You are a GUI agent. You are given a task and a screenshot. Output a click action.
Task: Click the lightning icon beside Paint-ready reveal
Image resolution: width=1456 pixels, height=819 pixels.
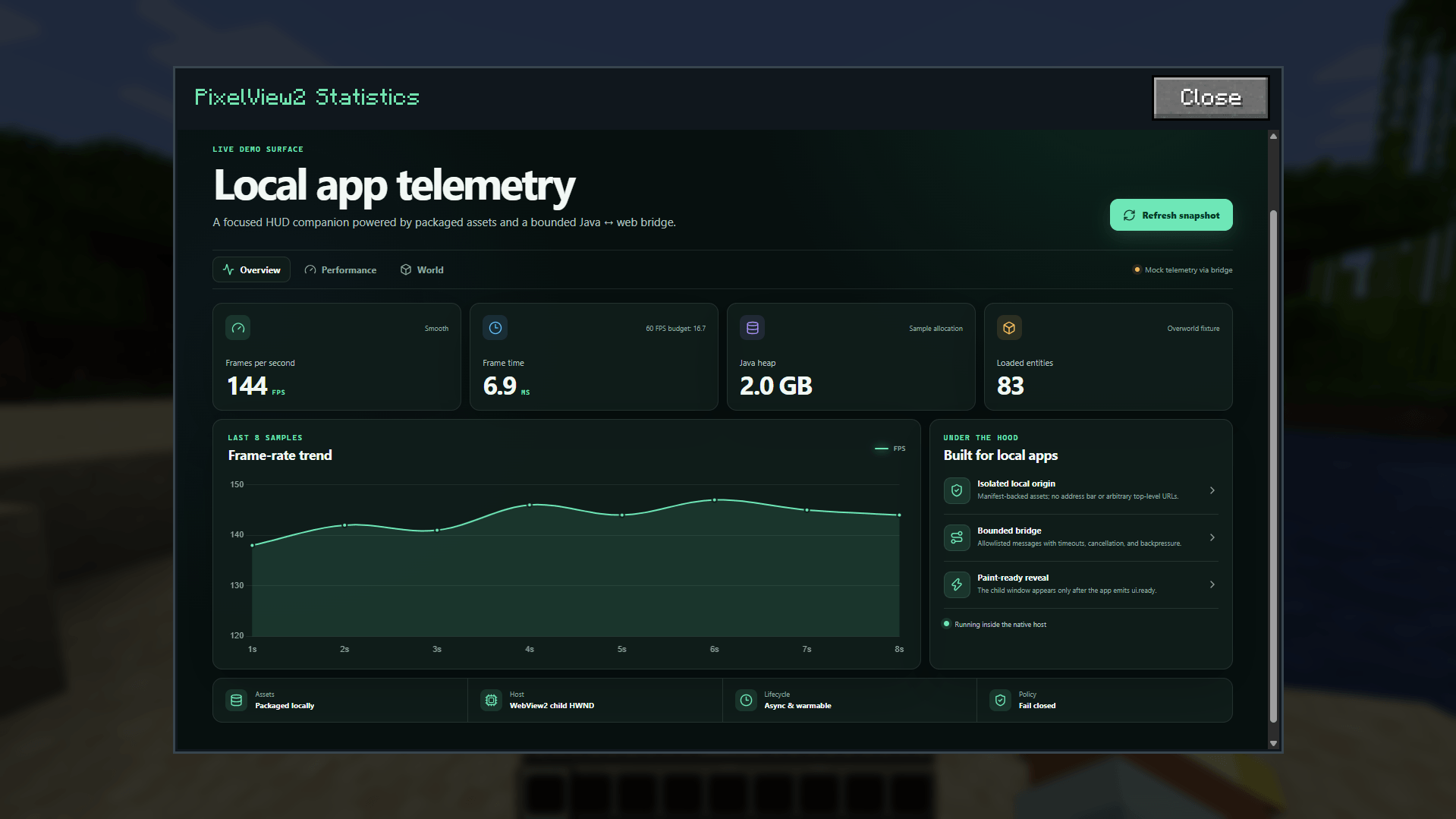coord(957,584)
